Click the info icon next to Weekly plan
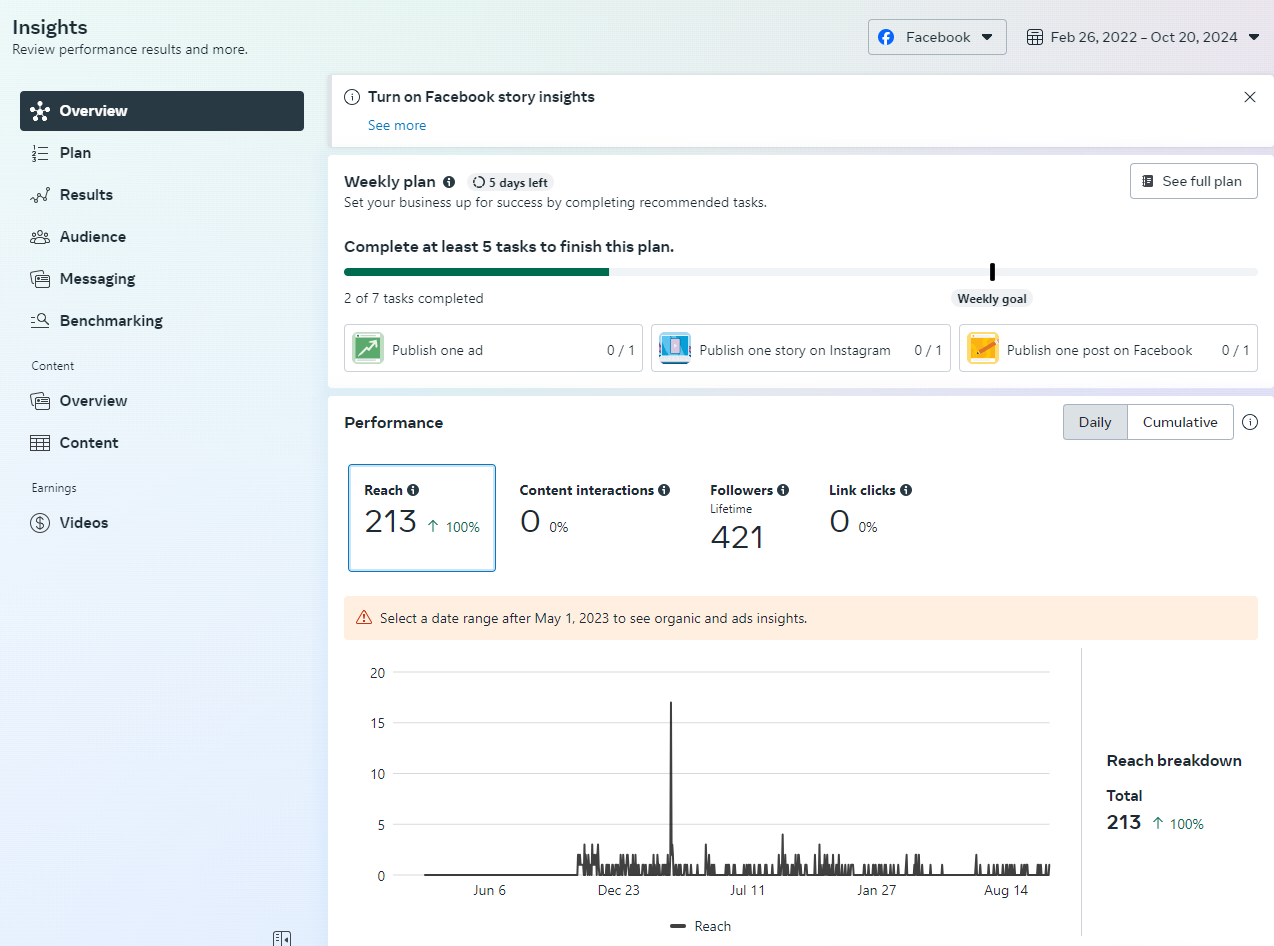The image size is (1274, 946). click(449, 182)
